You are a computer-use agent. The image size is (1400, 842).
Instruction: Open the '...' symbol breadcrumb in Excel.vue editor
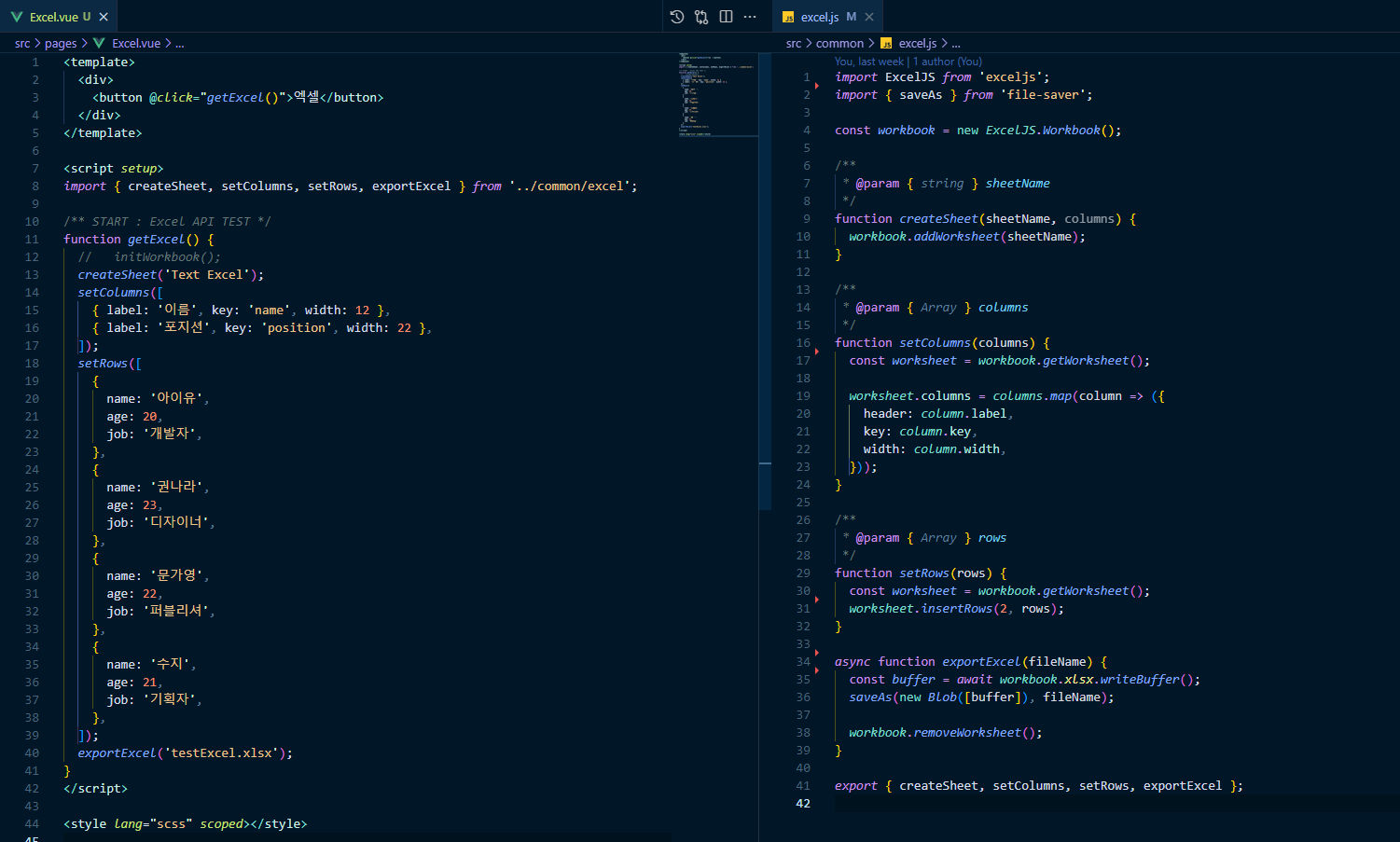coord(180,43)
